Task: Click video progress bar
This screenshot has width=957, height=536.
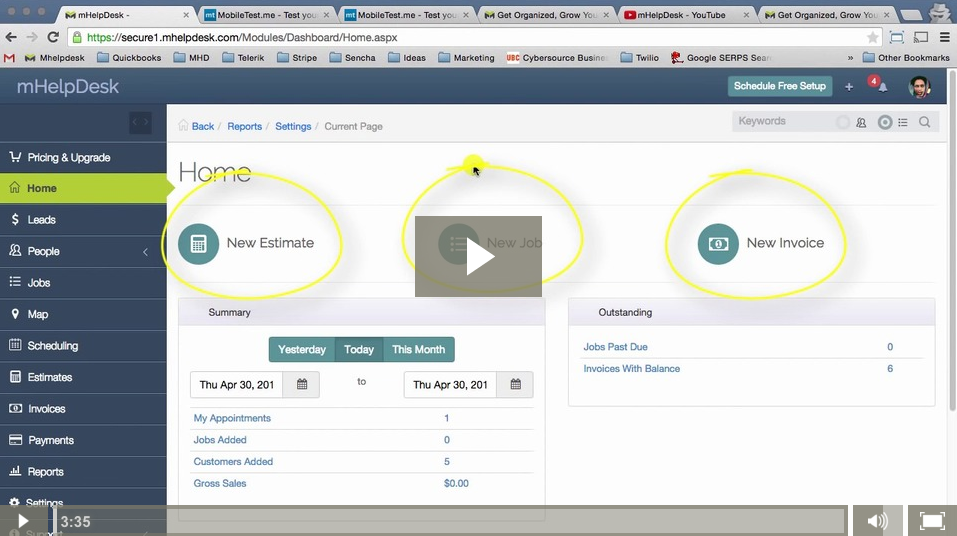Action: 449,521
